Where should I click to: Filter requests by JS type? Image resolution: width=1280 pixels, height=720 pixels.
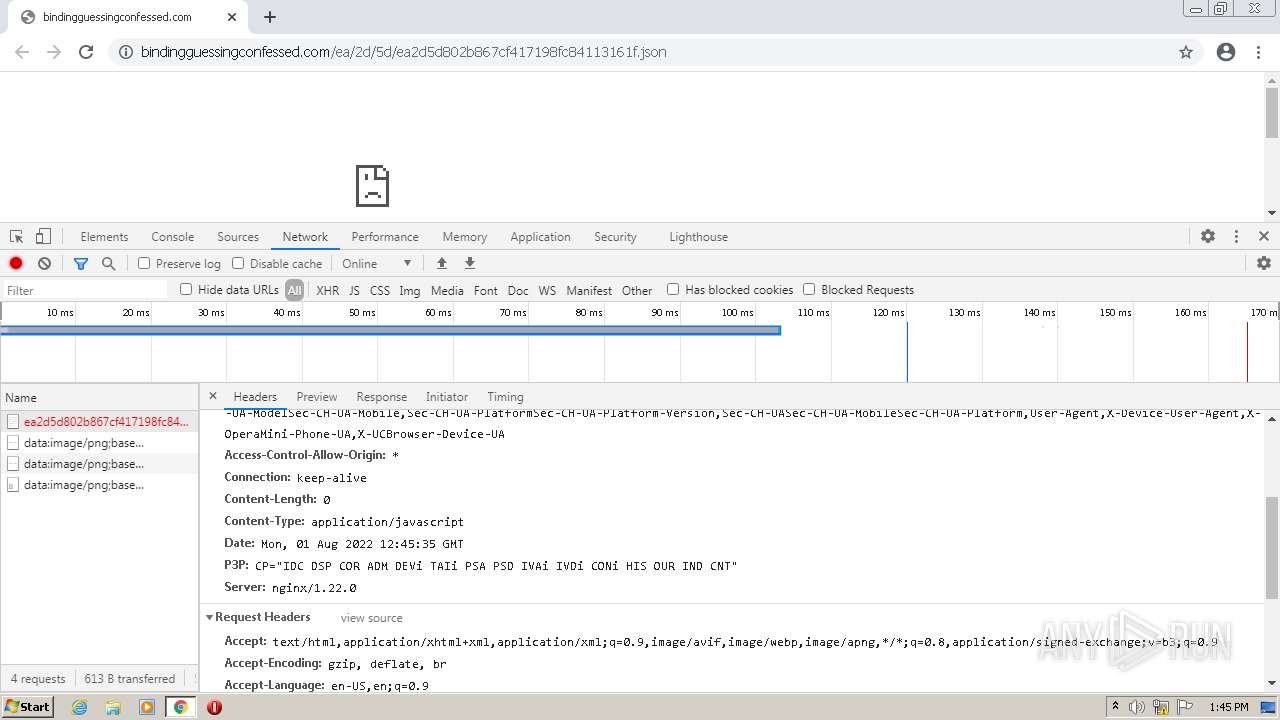pos(354,290)
